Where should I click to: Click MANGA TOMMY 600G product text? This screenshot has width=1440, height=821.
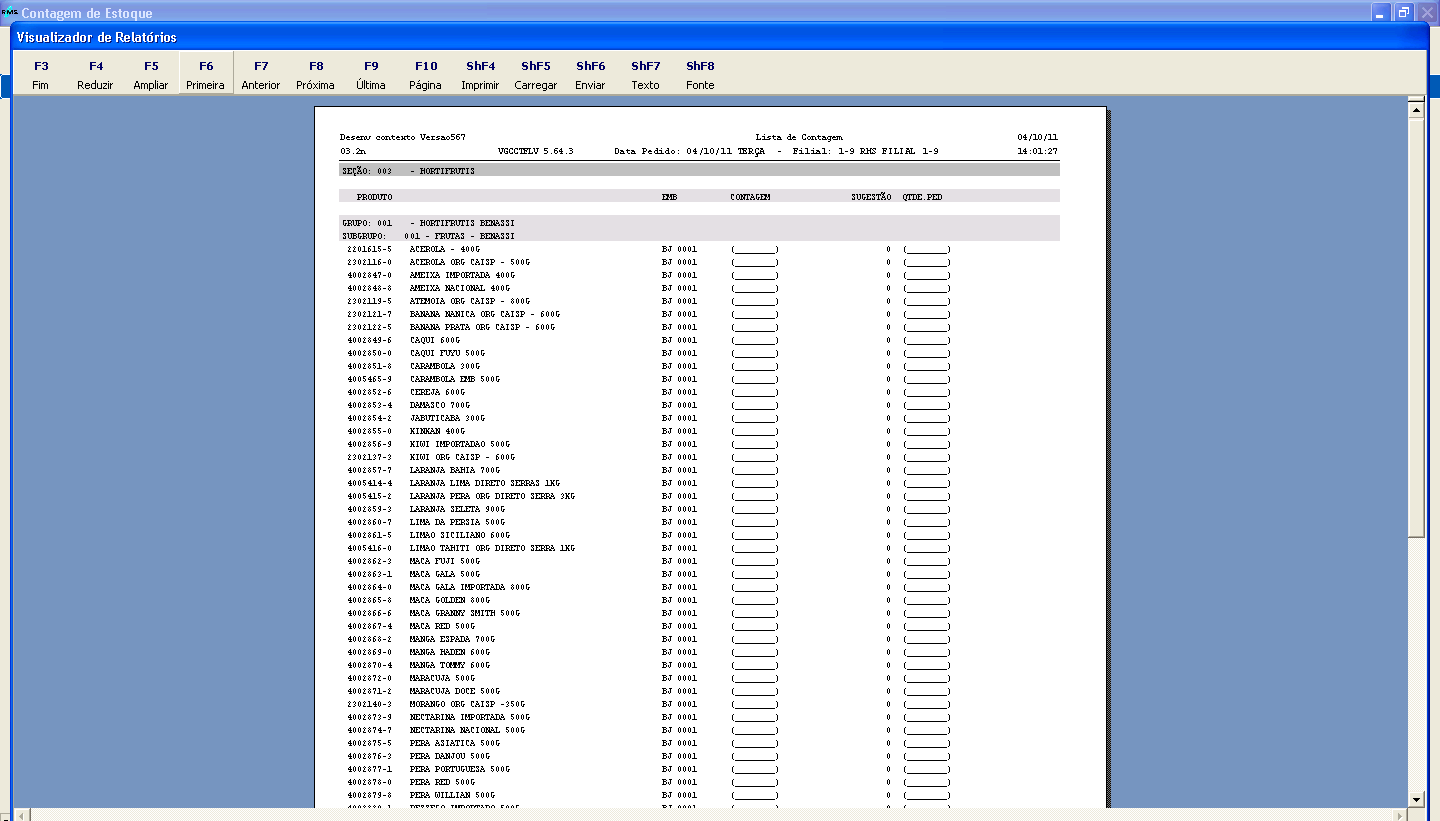pyautogui.click(x=450, y=665)
